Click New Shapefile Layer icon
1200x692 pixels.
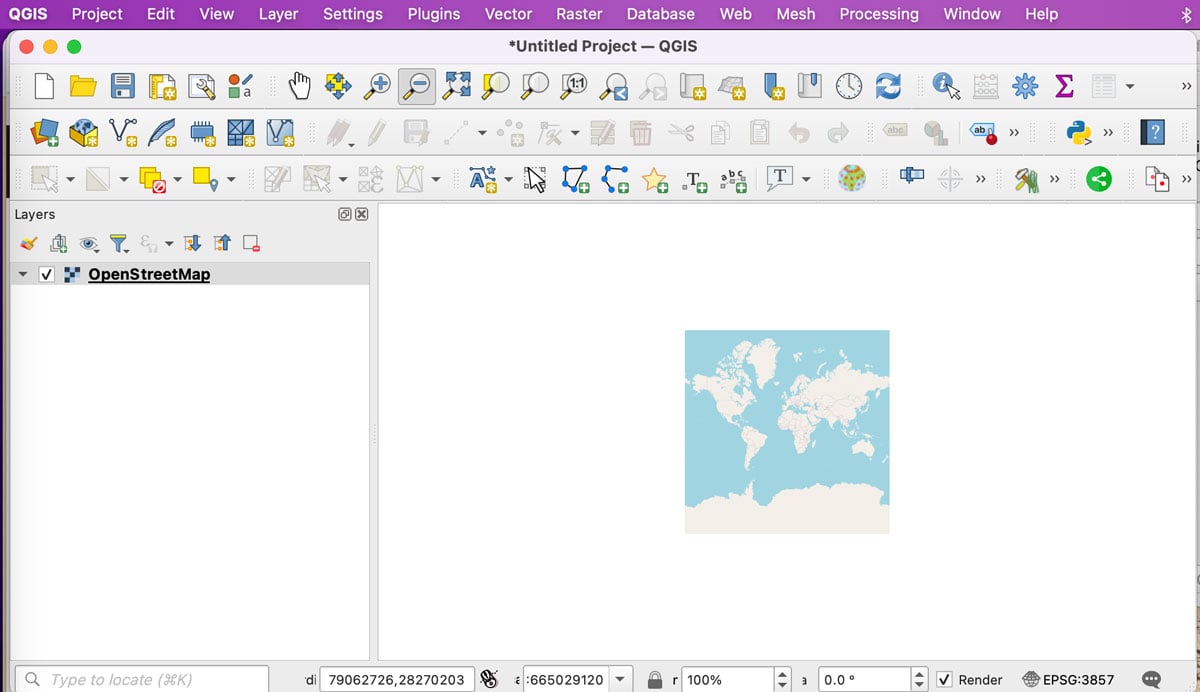(x=123, y=132)
